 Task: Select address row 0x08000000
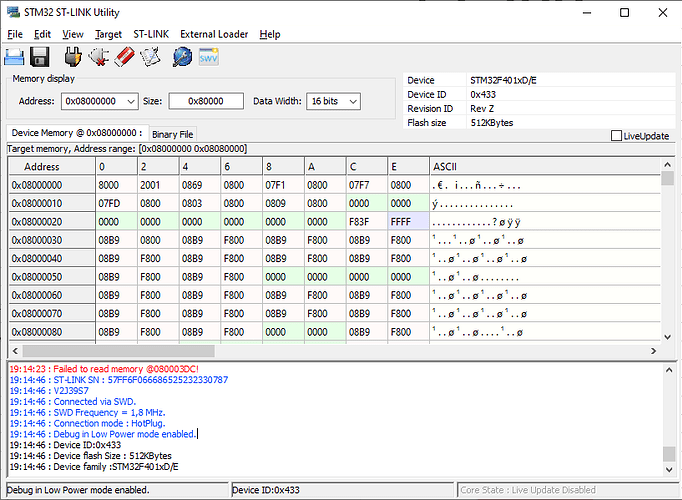tap(52, 185)
